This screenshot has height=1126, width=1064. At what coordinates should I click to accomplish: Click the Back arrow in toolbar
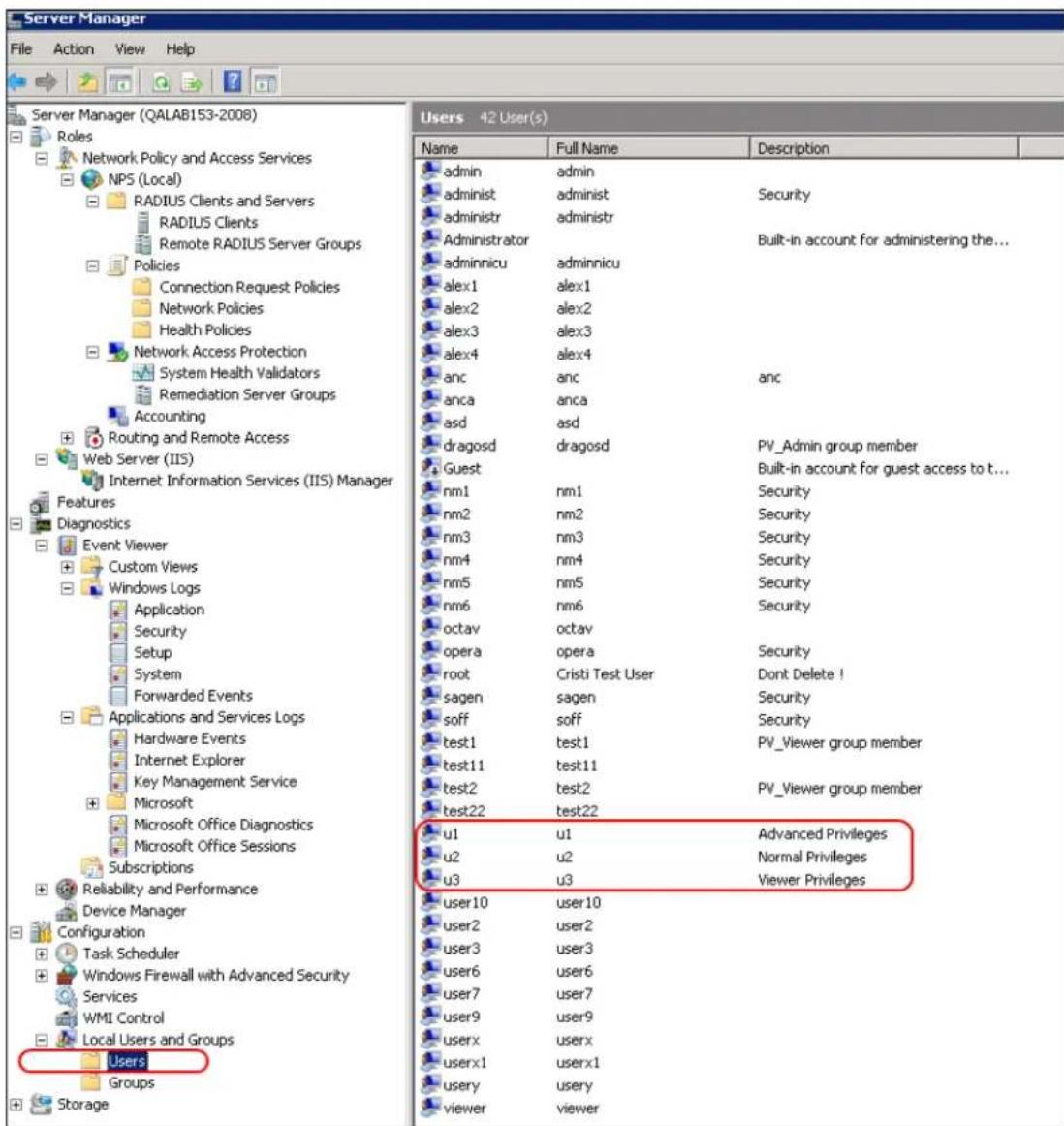[x=16, y=82]
